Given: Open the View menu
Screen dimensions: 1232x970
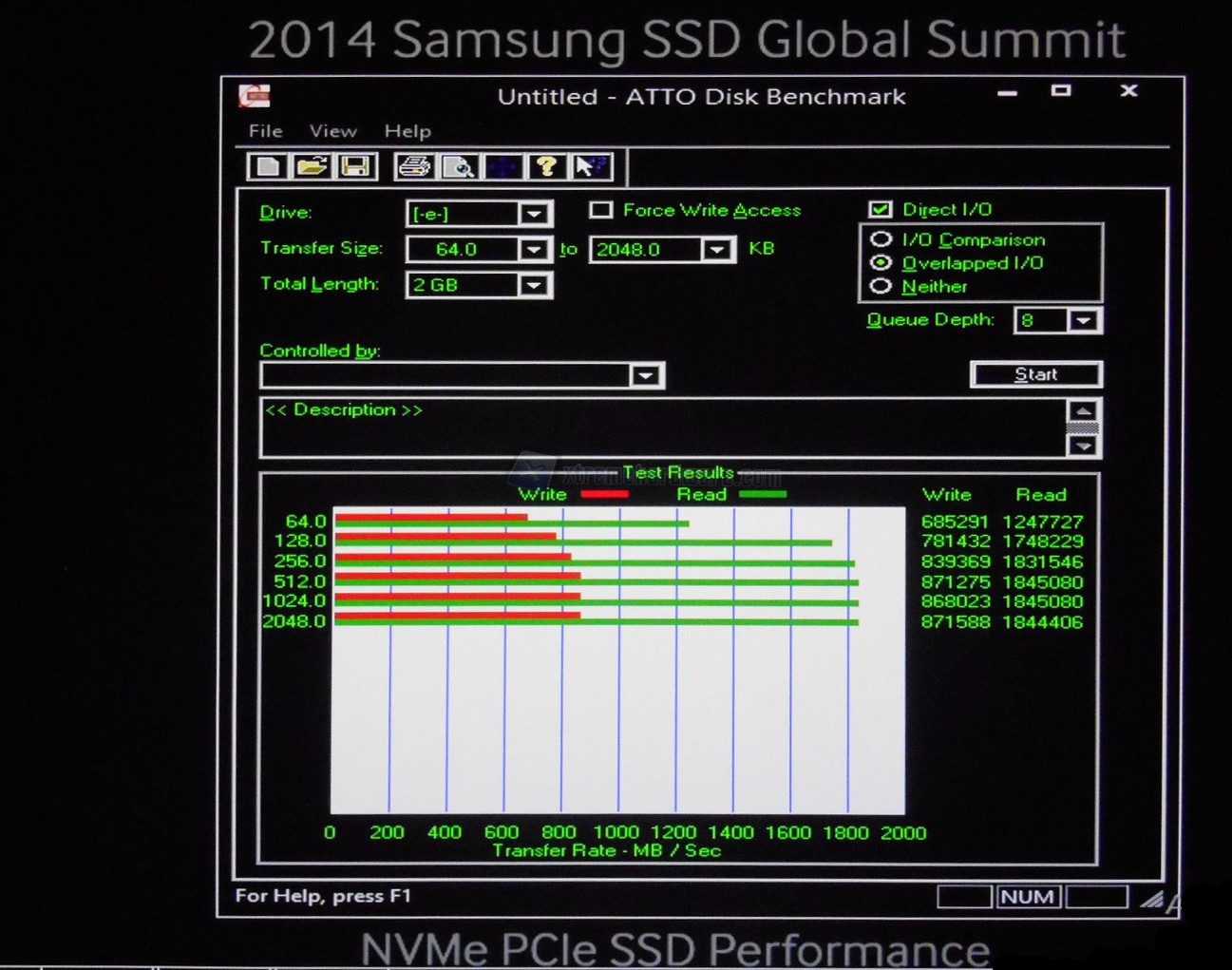Looking at the screenshot, I should 332,131.
